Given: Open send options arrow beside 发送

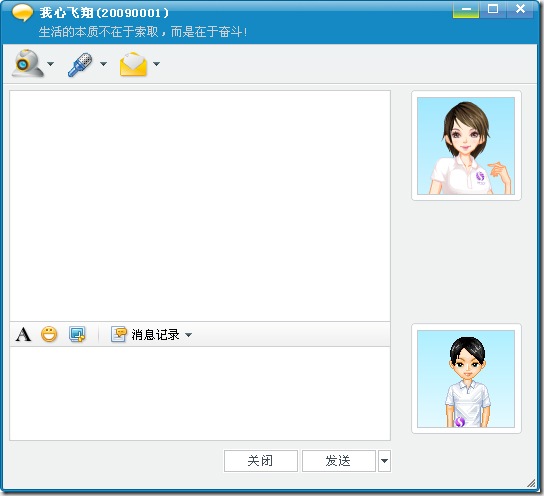Looking at the screenshot, I should click(384, 461).
